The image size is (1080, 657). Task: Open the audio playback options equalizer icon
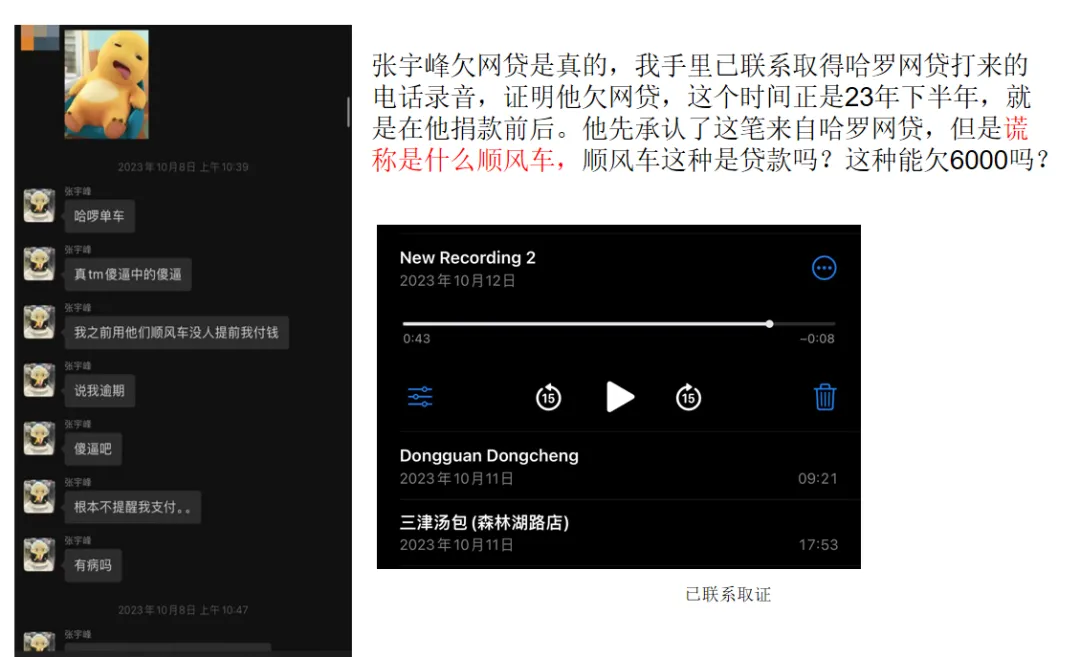tap(420, 397)
